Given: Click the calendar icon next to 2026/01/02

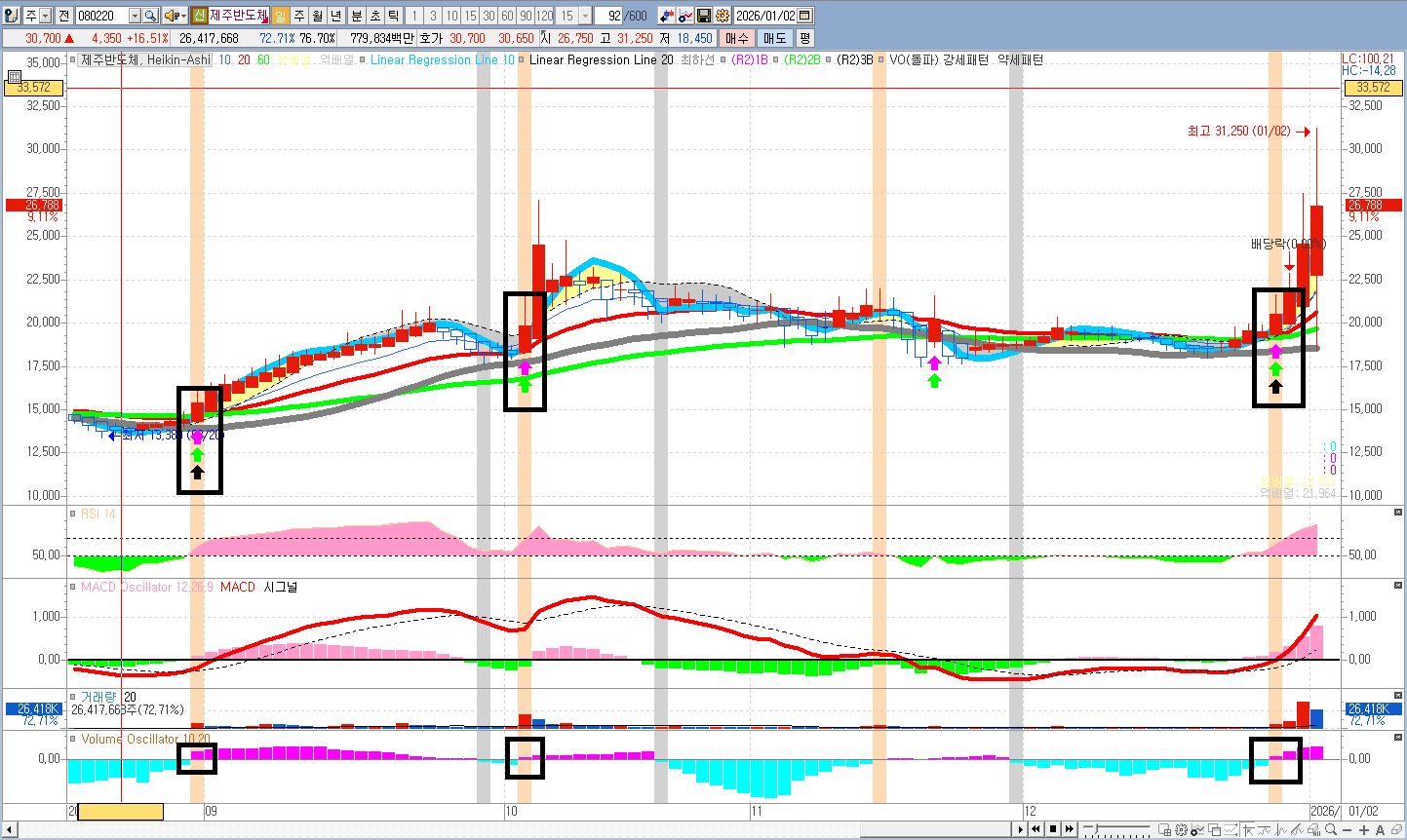Looking at the screenshot, I should pyautogui.click(x=804, y=15).
